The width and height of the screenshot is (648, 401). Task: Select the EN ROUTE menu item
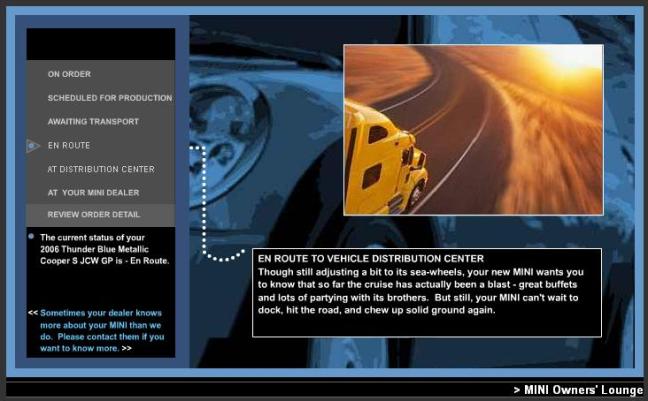(x=69, y=146)
